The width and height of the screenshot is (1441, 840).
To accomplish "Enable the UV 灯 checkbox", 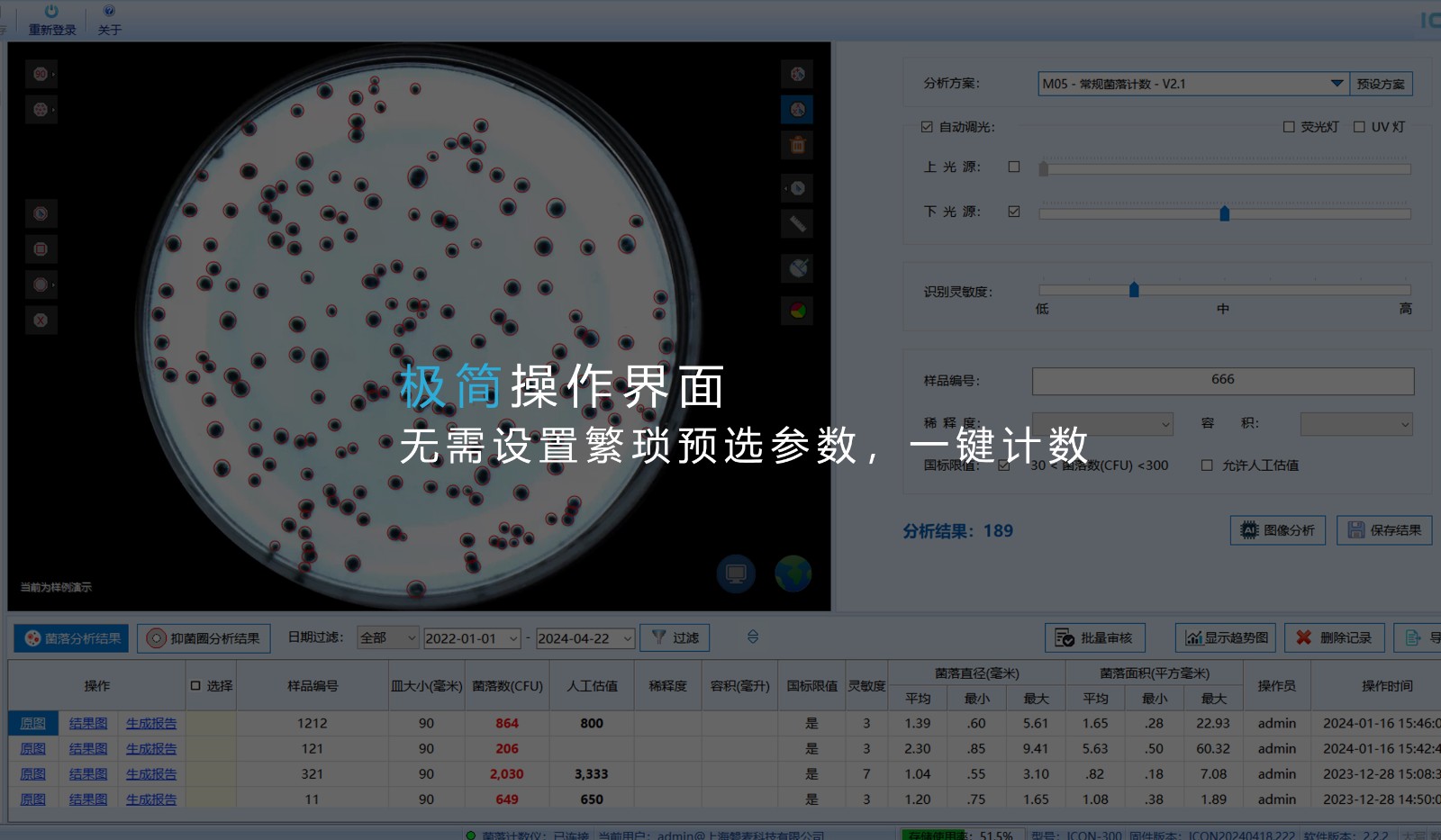I will point(1359,127).
